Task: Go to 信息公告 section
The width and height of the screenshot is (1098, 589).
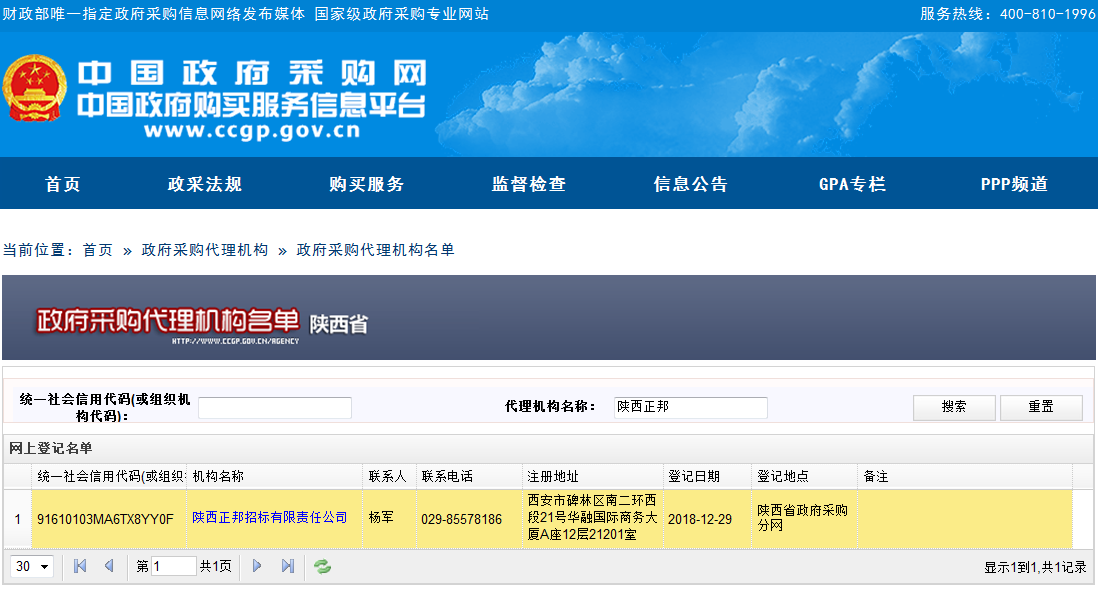Action: point(691,184)
